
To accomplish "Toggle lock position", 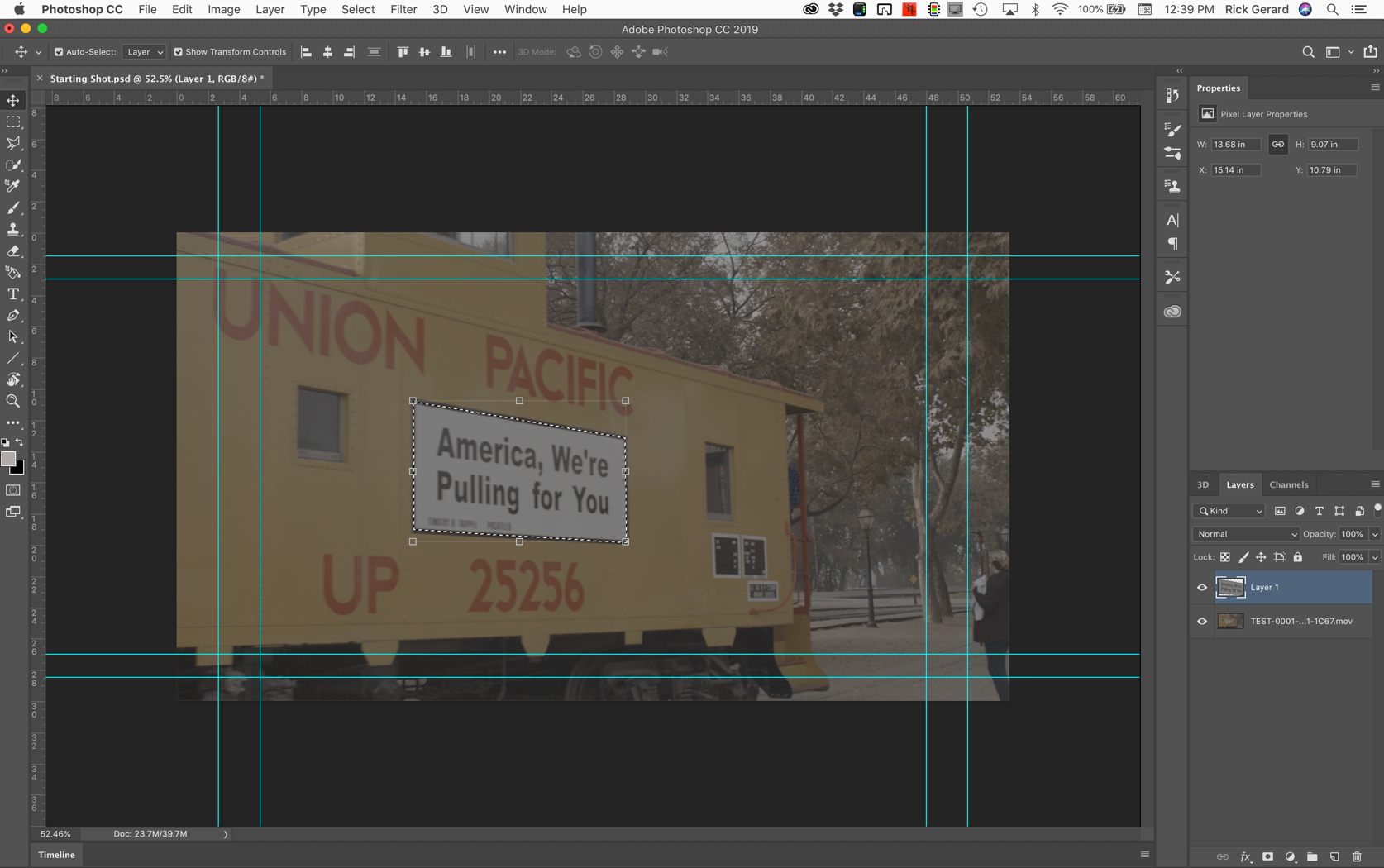I will pos(1261,557).
